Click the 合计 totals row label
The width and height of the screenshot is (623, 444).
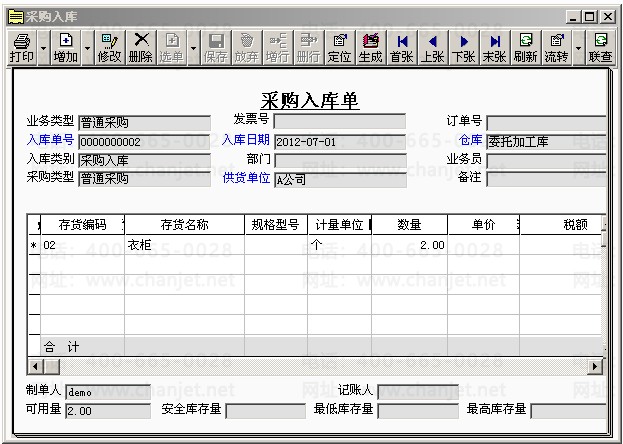pos(61,347)
